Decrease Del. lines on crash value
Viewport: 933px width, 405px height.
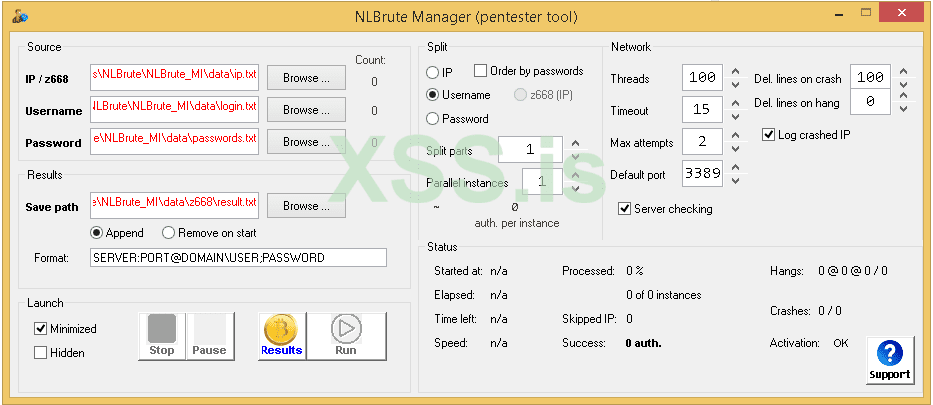[903, 84]
